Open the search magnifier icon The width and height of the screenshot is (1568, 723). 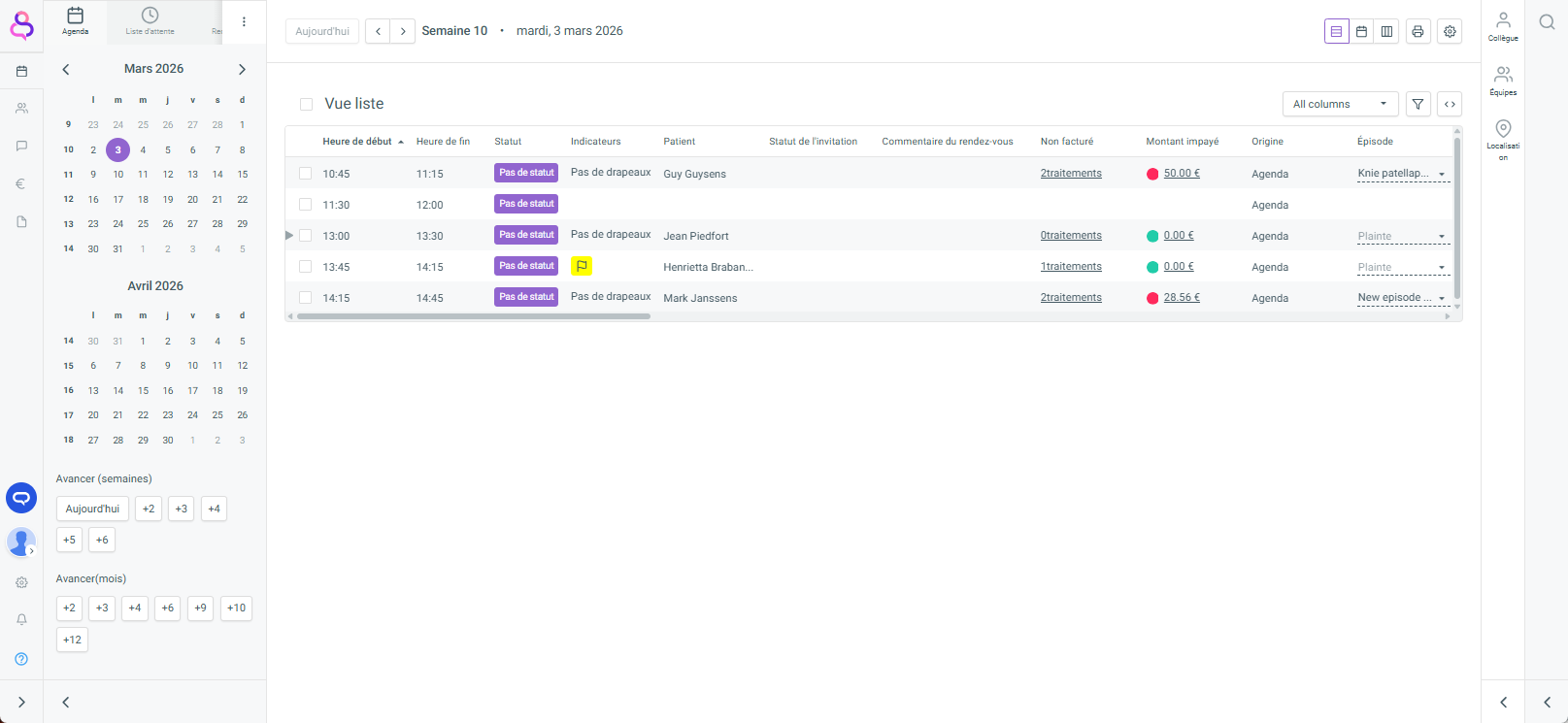tap(1547, 22)
